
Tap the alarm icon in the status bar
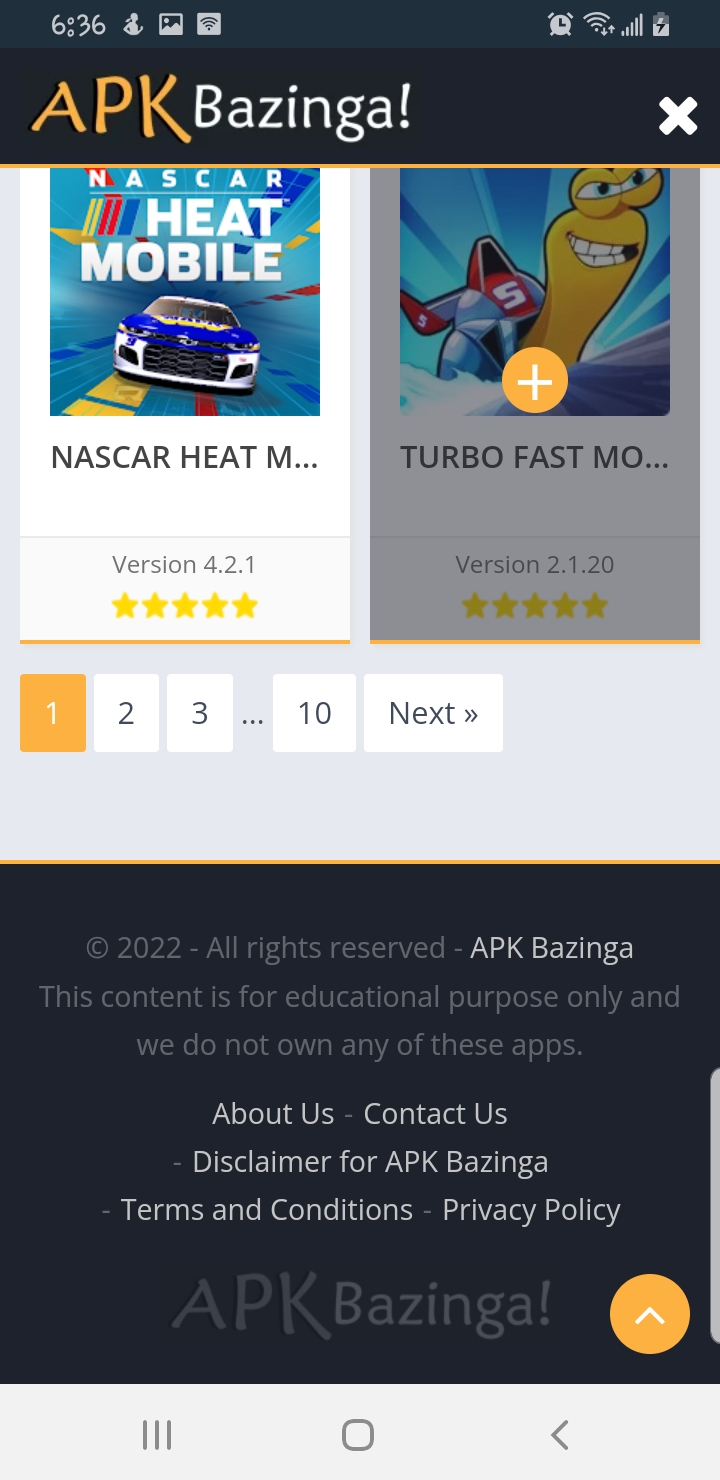click(560, 25)
